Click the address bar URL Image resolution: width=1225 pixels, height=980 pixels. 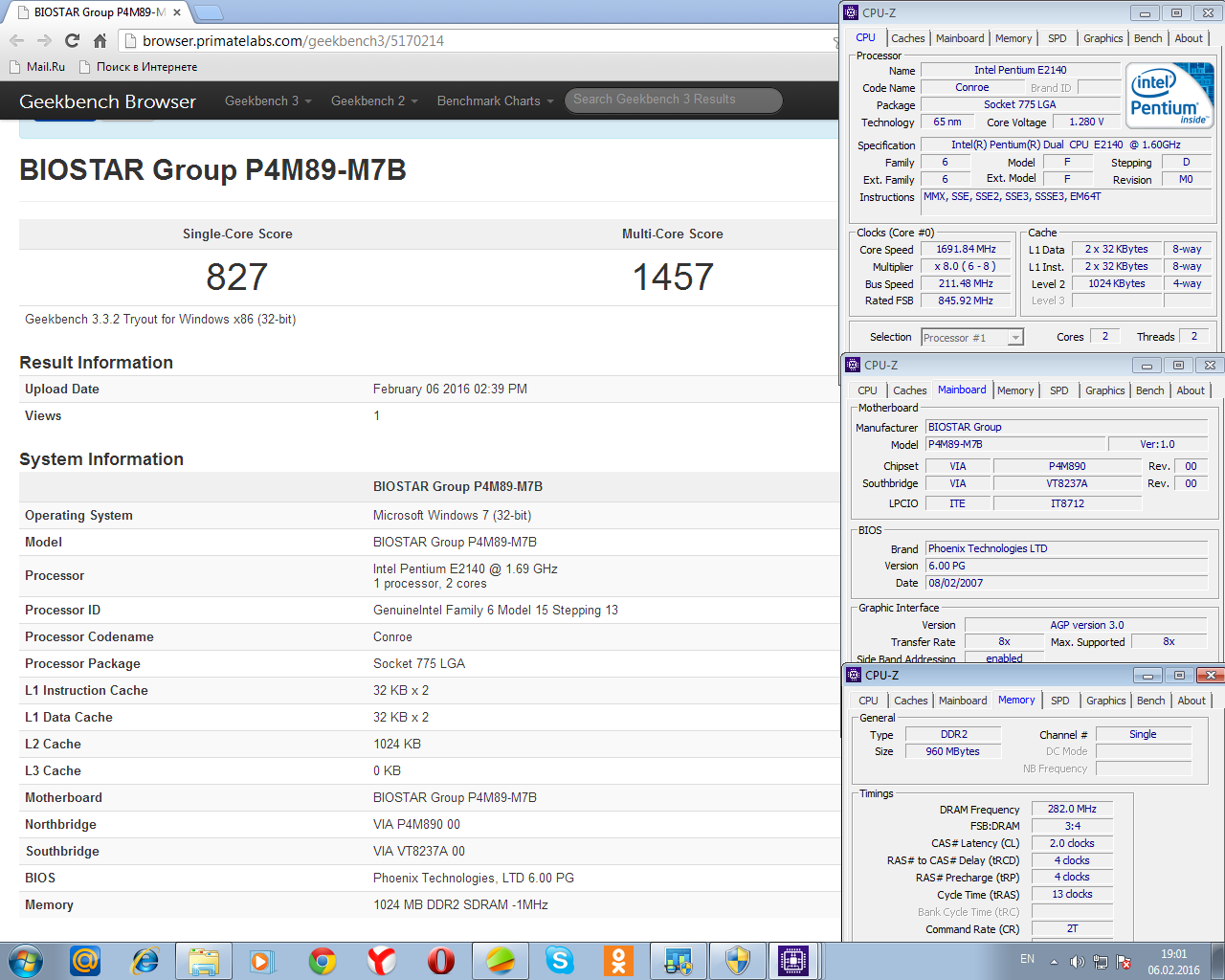(x=293, y=40)
